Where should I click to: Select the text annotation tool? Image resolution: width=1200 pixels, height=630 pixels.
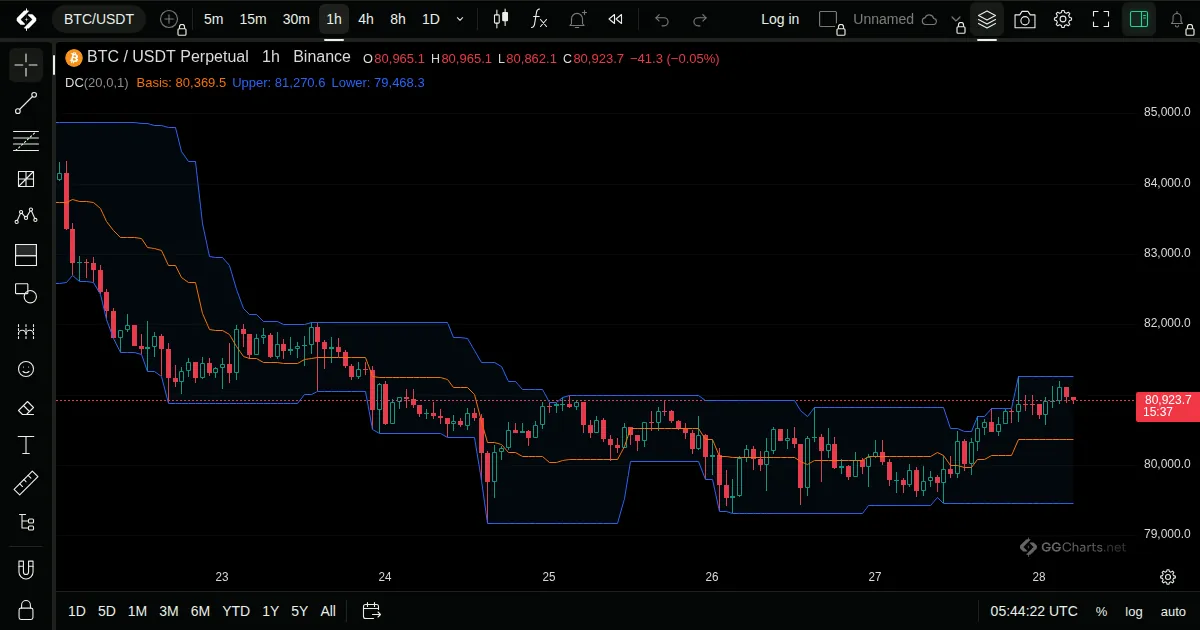coord(26,445)
